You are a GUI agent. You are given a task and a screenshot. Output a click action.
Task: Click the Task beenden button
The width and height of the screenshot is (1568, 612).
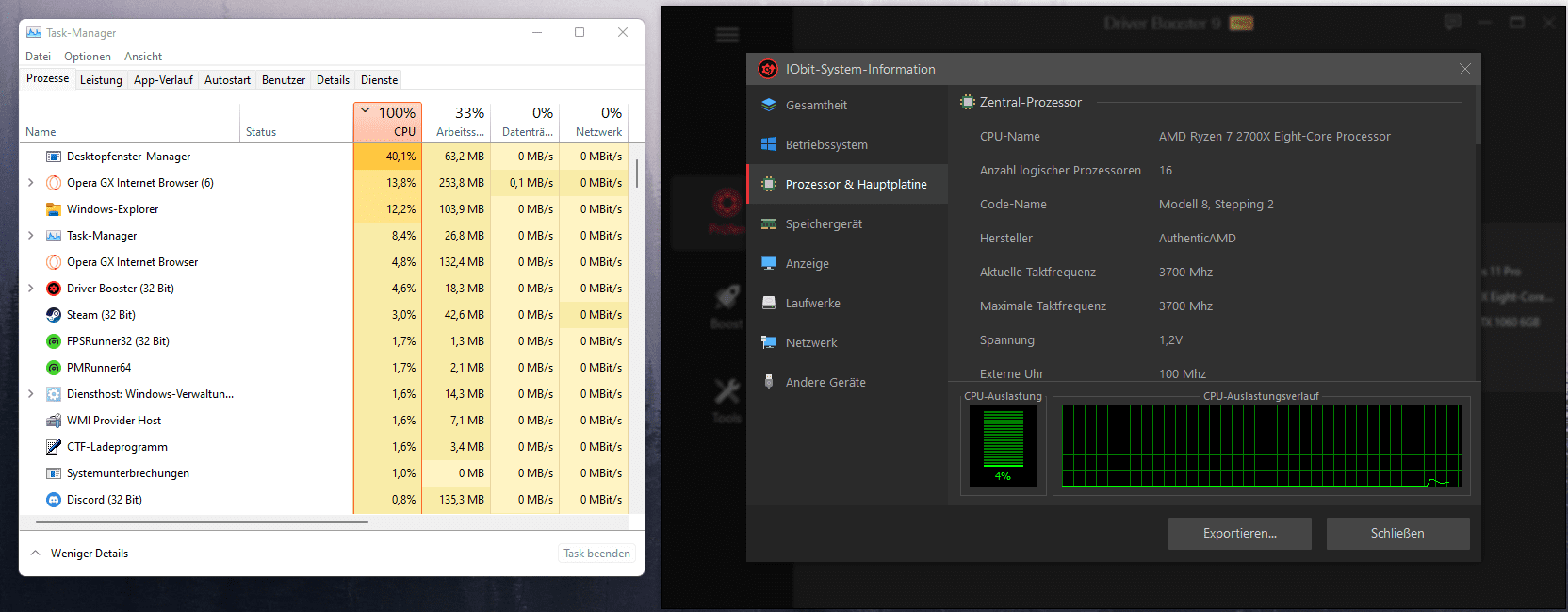596,554
